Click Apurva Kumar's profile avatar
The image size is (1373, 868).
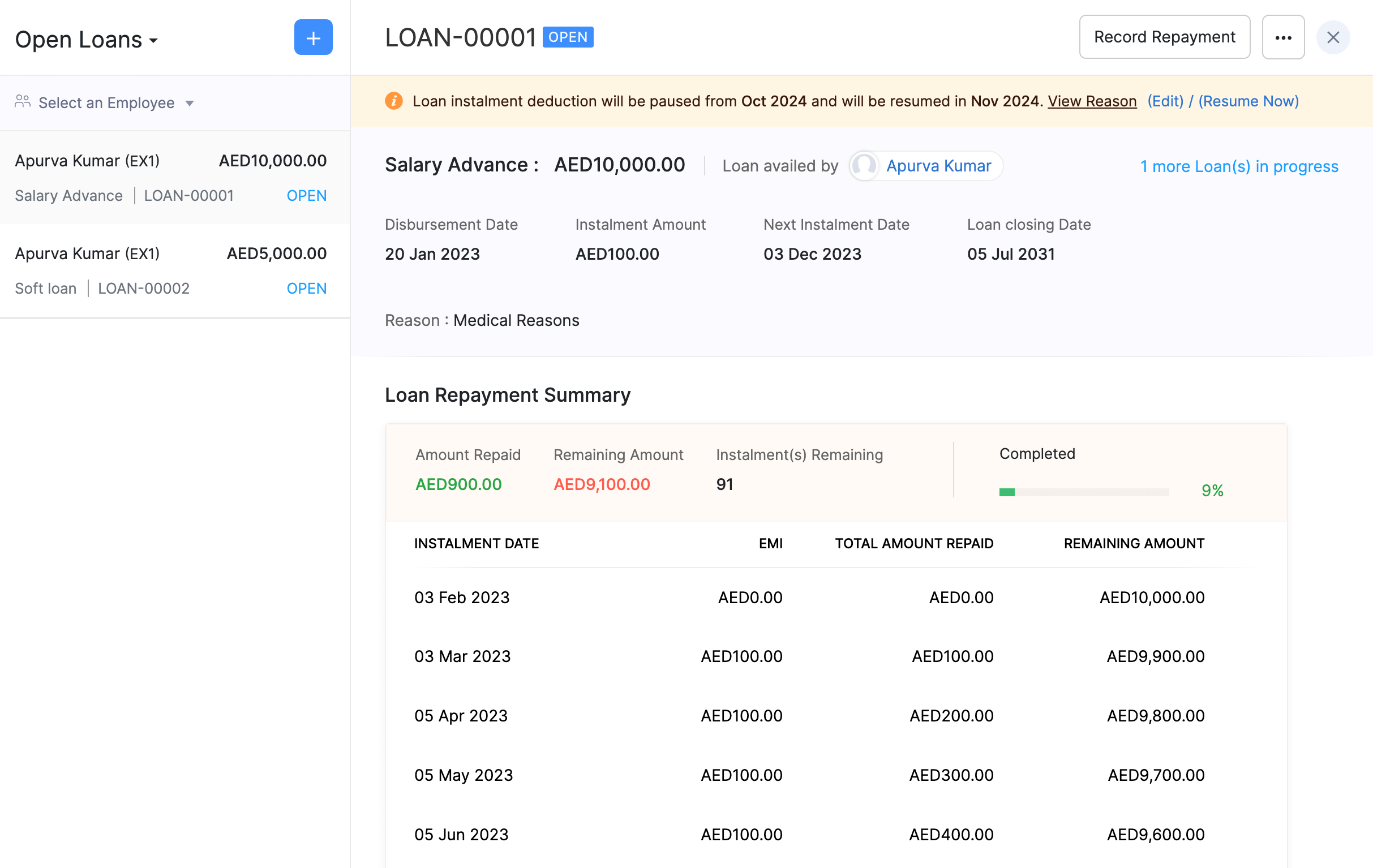point(864,166)
